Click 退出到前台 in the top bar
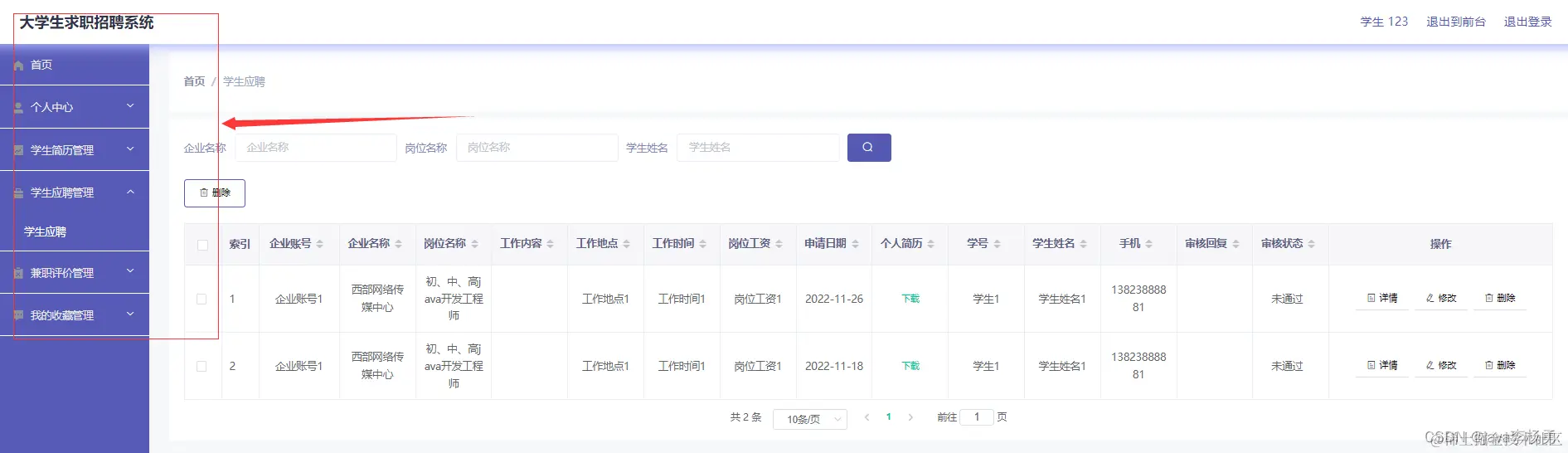Viewport: 1568px width, 453px height. click(1456, 22)
